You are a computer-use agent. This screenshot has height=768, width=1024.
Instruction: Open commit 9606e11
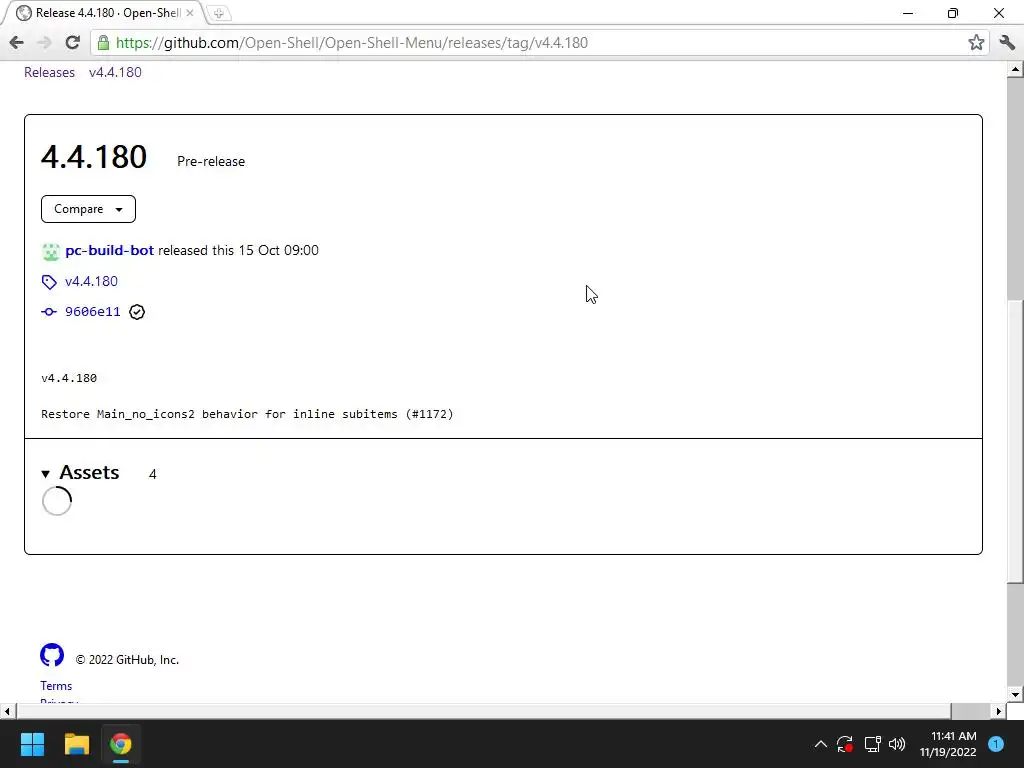(93, 312)
